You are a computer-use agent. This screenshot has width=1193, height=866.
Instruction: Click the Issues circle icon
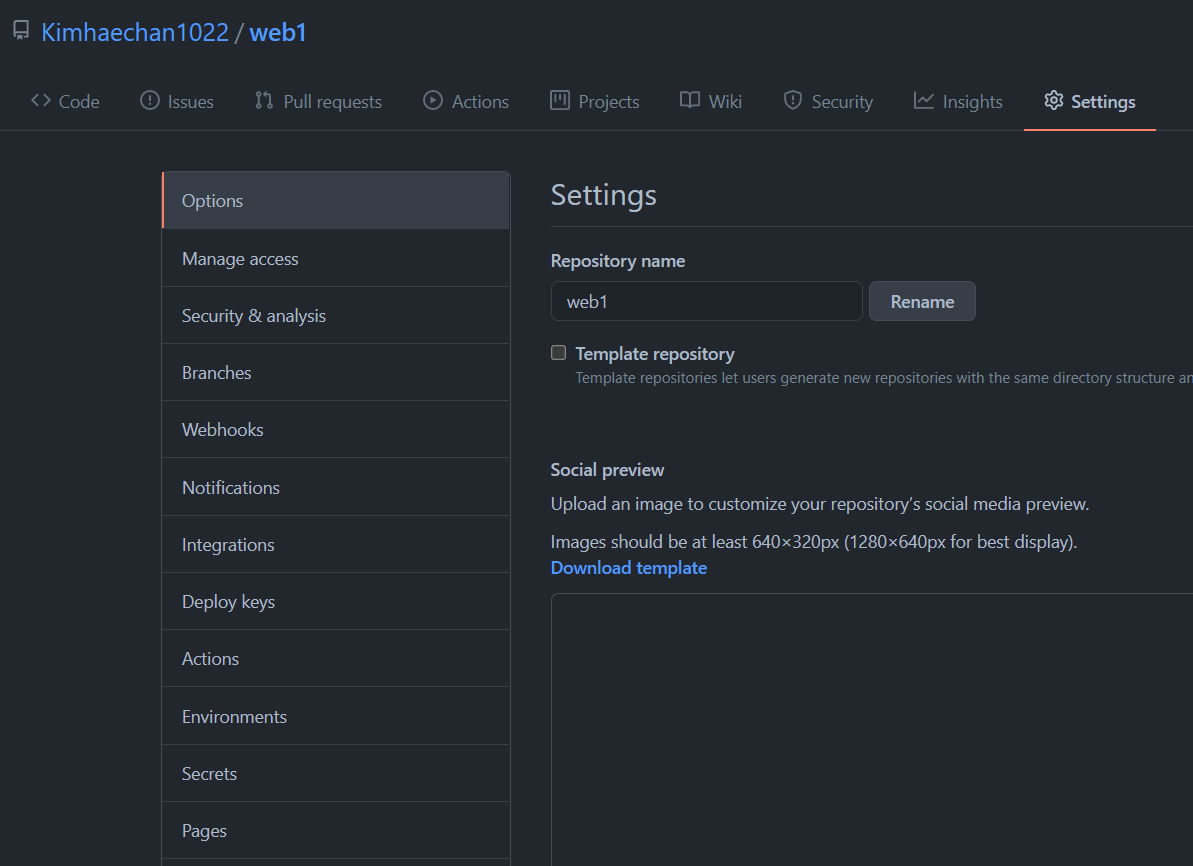(150, 100)
